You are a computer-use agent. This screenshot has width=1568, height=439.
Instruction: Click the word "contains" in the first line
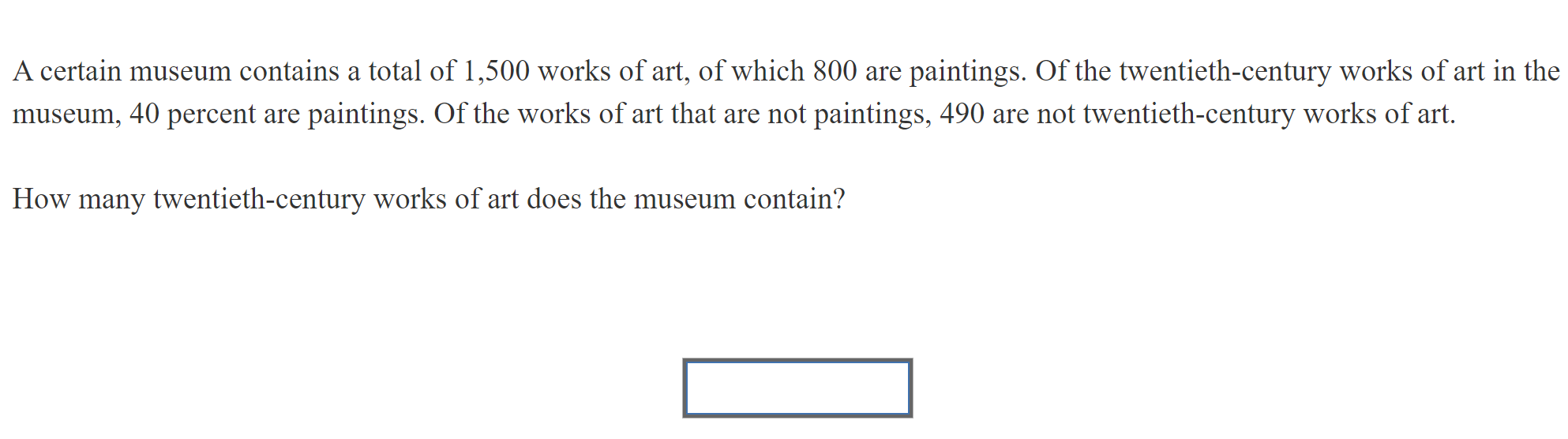click(x=290, y=71)
